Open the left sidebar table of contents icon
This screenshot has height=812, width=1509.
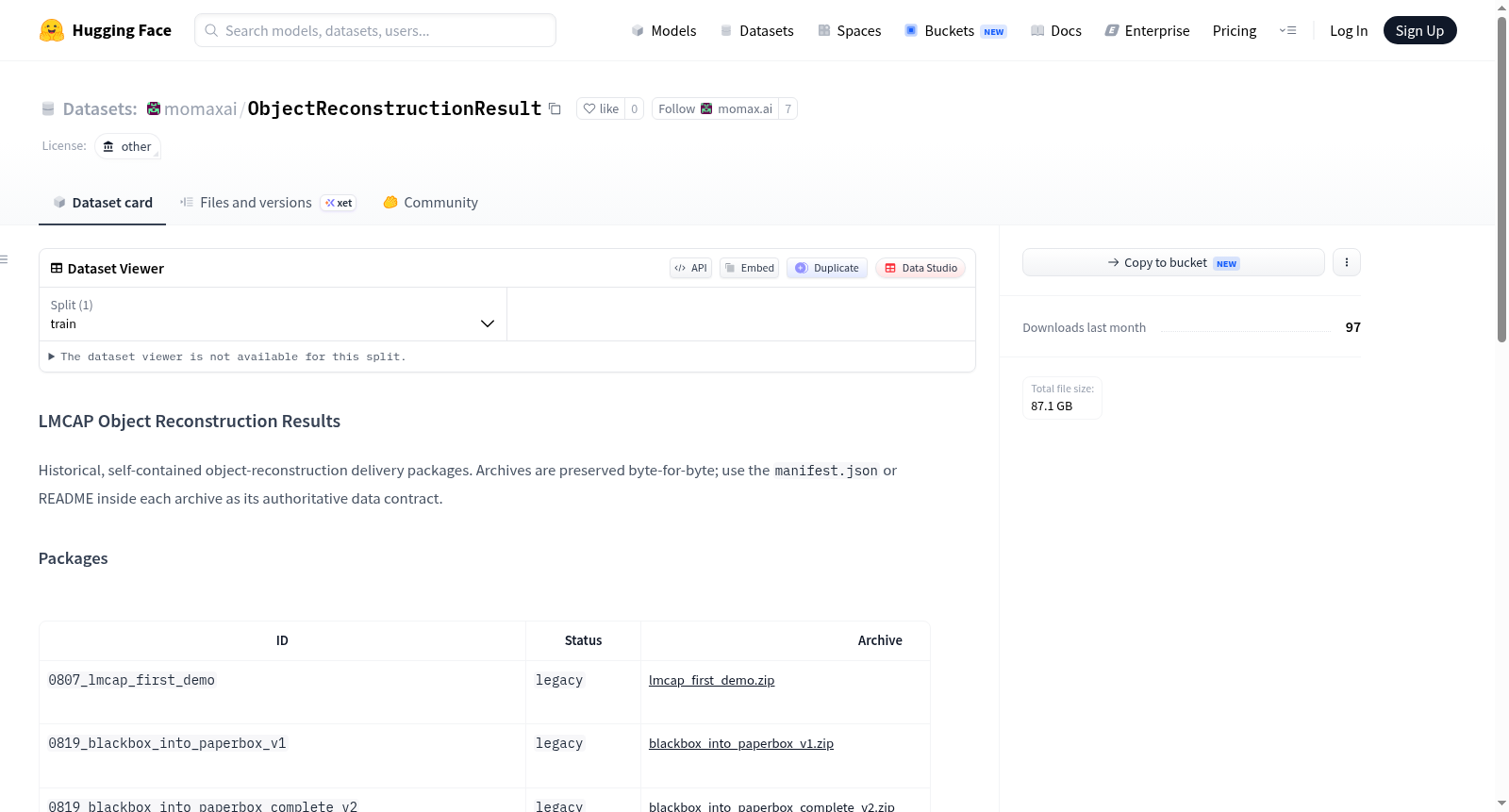pyautogui.click(x=4, y=259)
